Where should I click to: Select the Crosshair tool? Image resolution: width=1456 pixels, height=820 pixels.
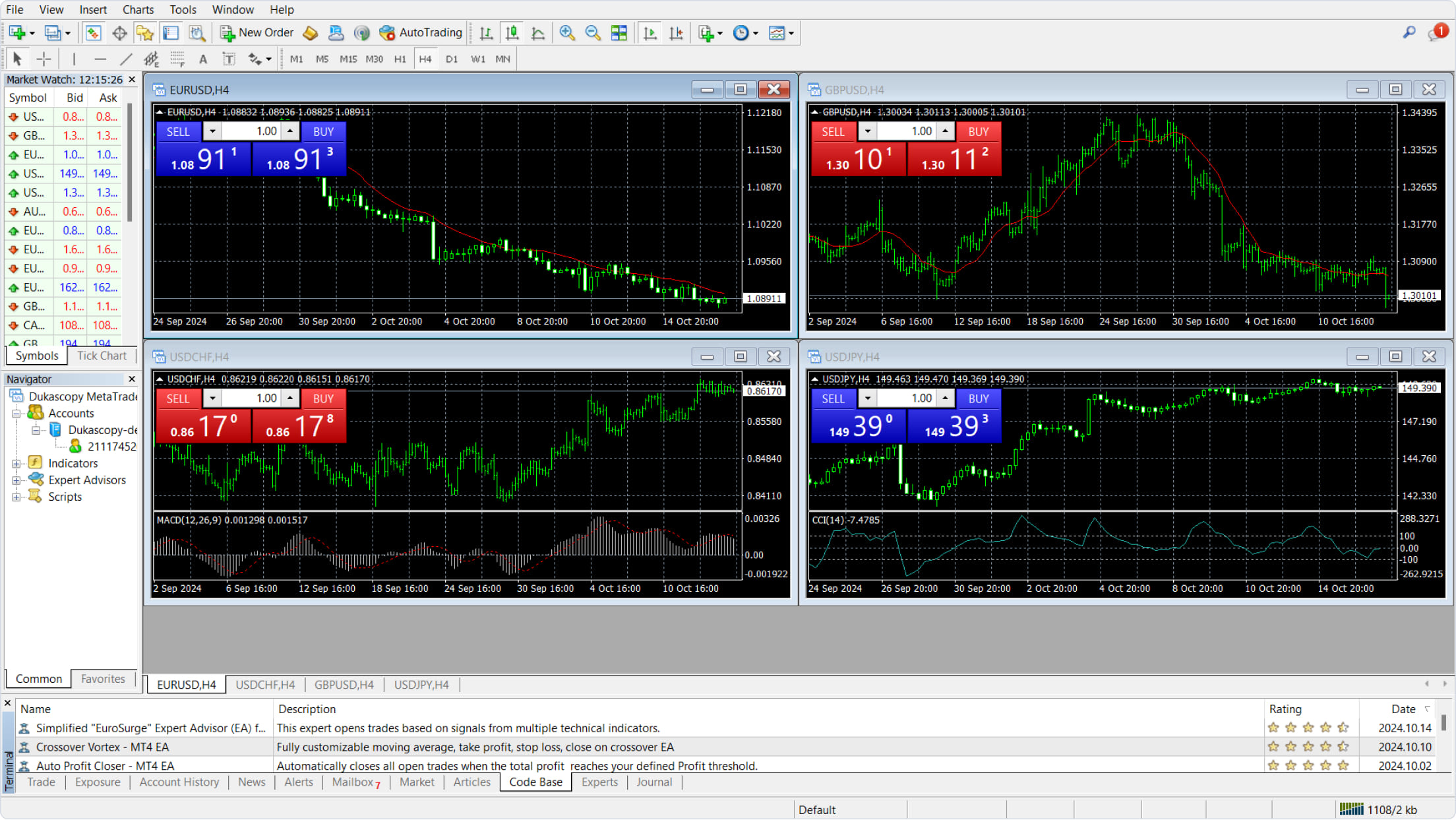click(x=44, y=59)
